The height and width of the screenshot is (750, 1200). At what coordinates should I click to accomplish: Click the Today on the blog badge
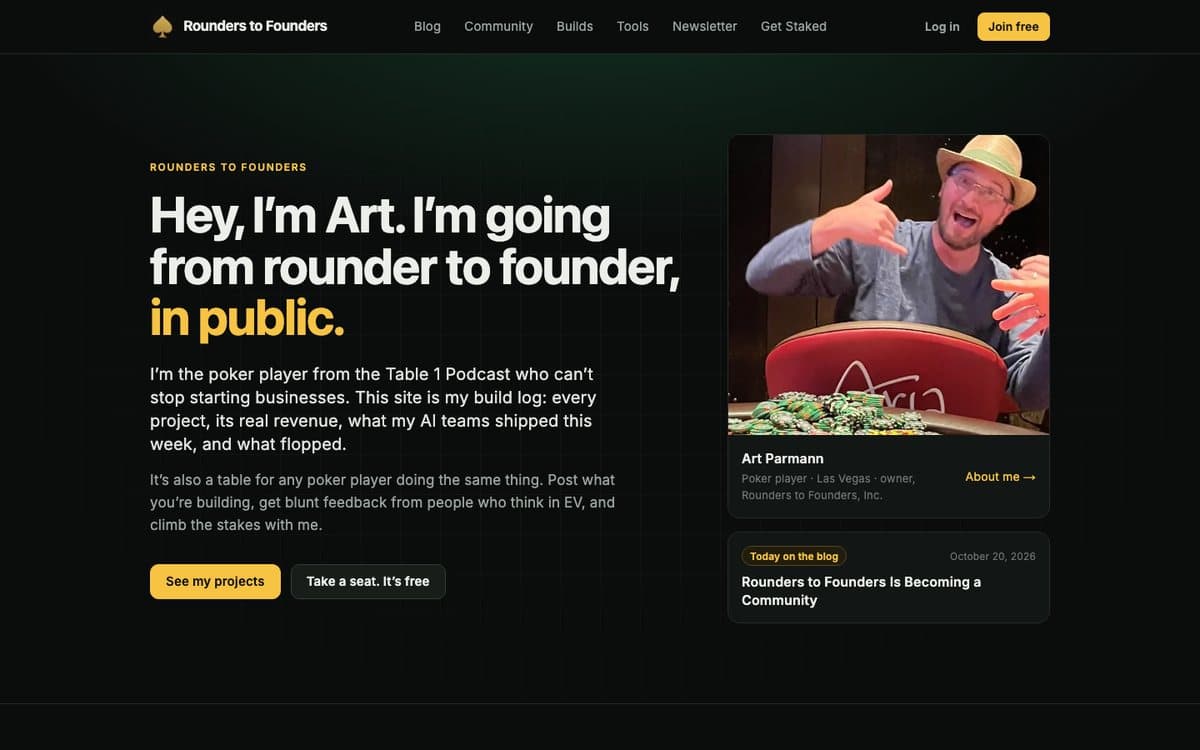[x=794, y=556]
